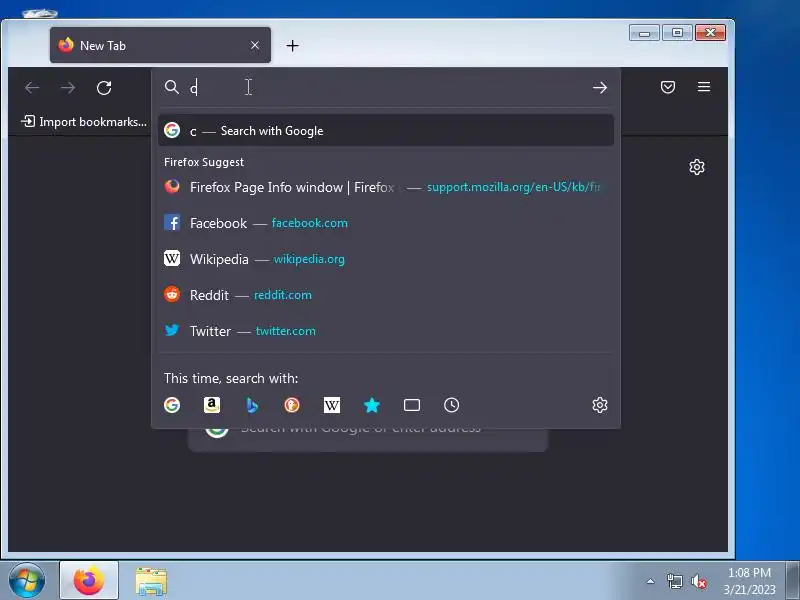
Task: Search open tabs with the tab icon
Action: pyautogui.click(x=412, y=405)
